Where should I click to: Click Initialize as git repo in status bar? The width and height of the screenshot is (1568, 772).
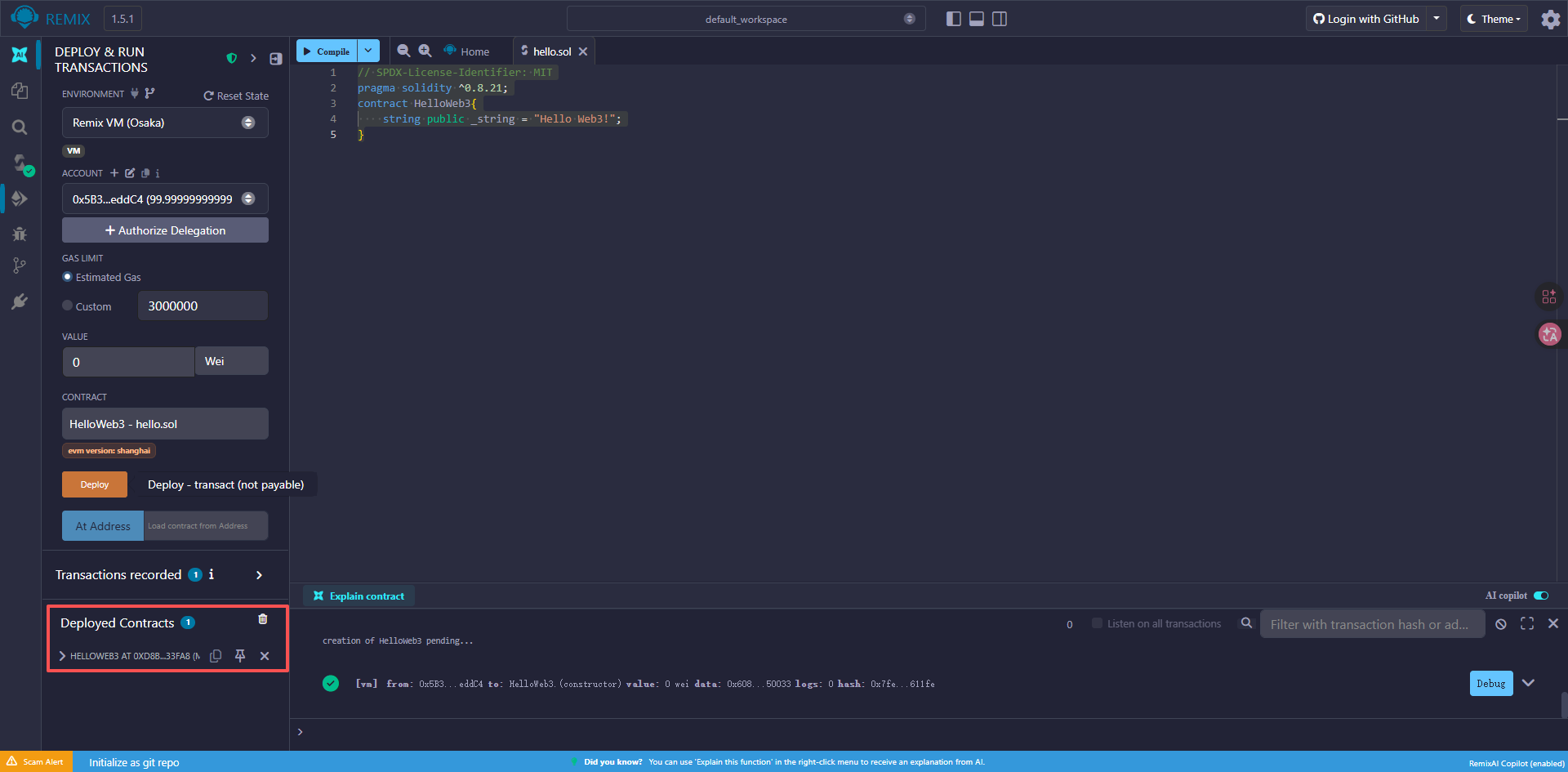pos(134,762)
